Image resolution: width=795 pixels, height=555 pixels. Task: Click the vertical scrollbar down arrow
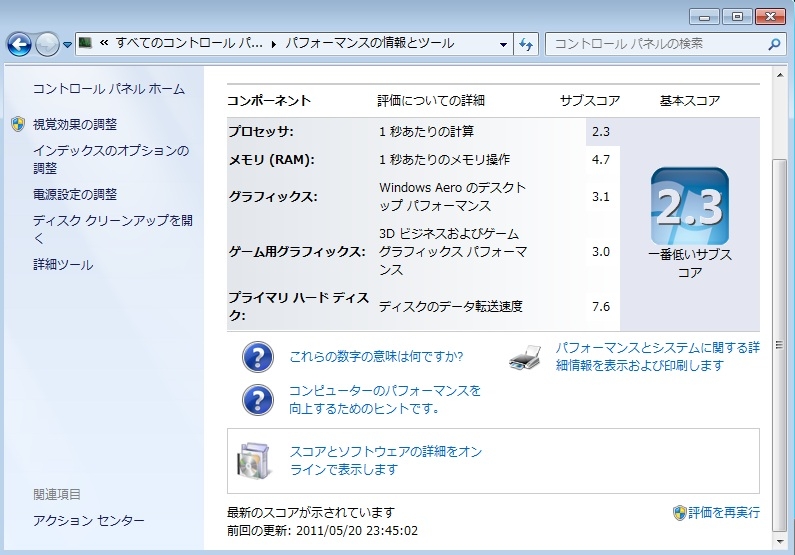777,540
